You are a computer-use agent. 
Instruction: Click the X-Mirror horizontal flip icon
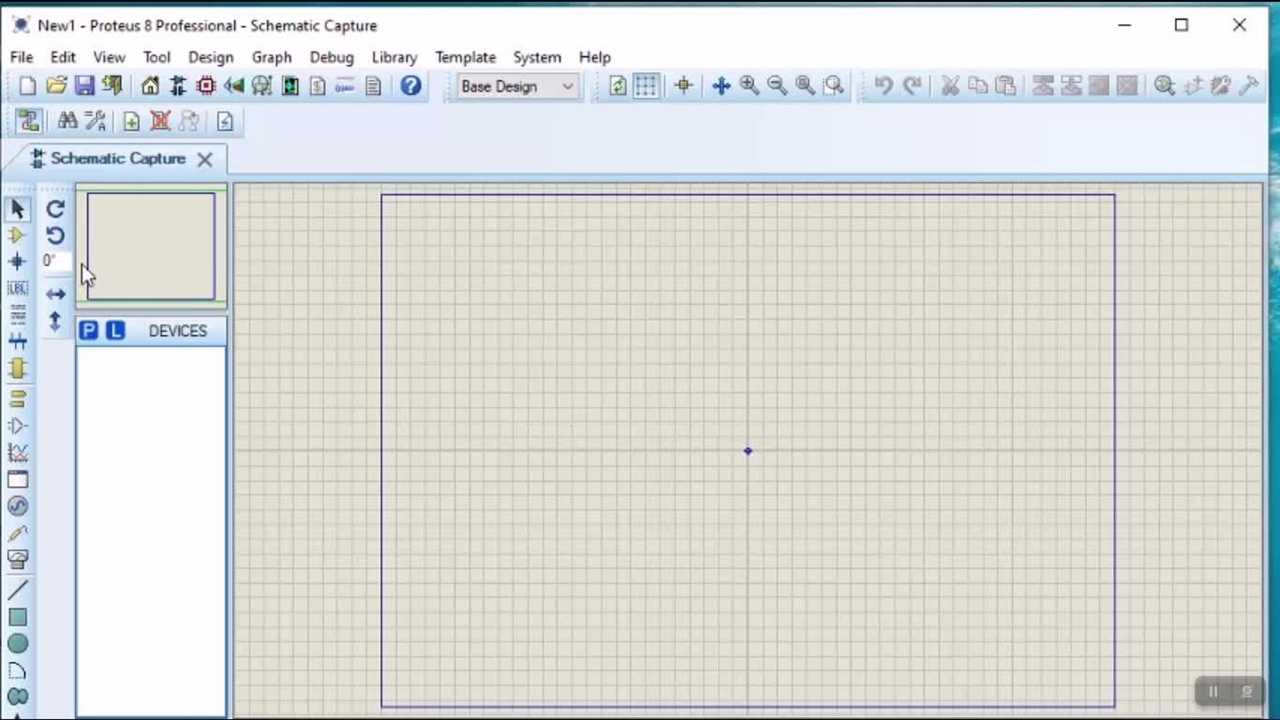[55, 294]
